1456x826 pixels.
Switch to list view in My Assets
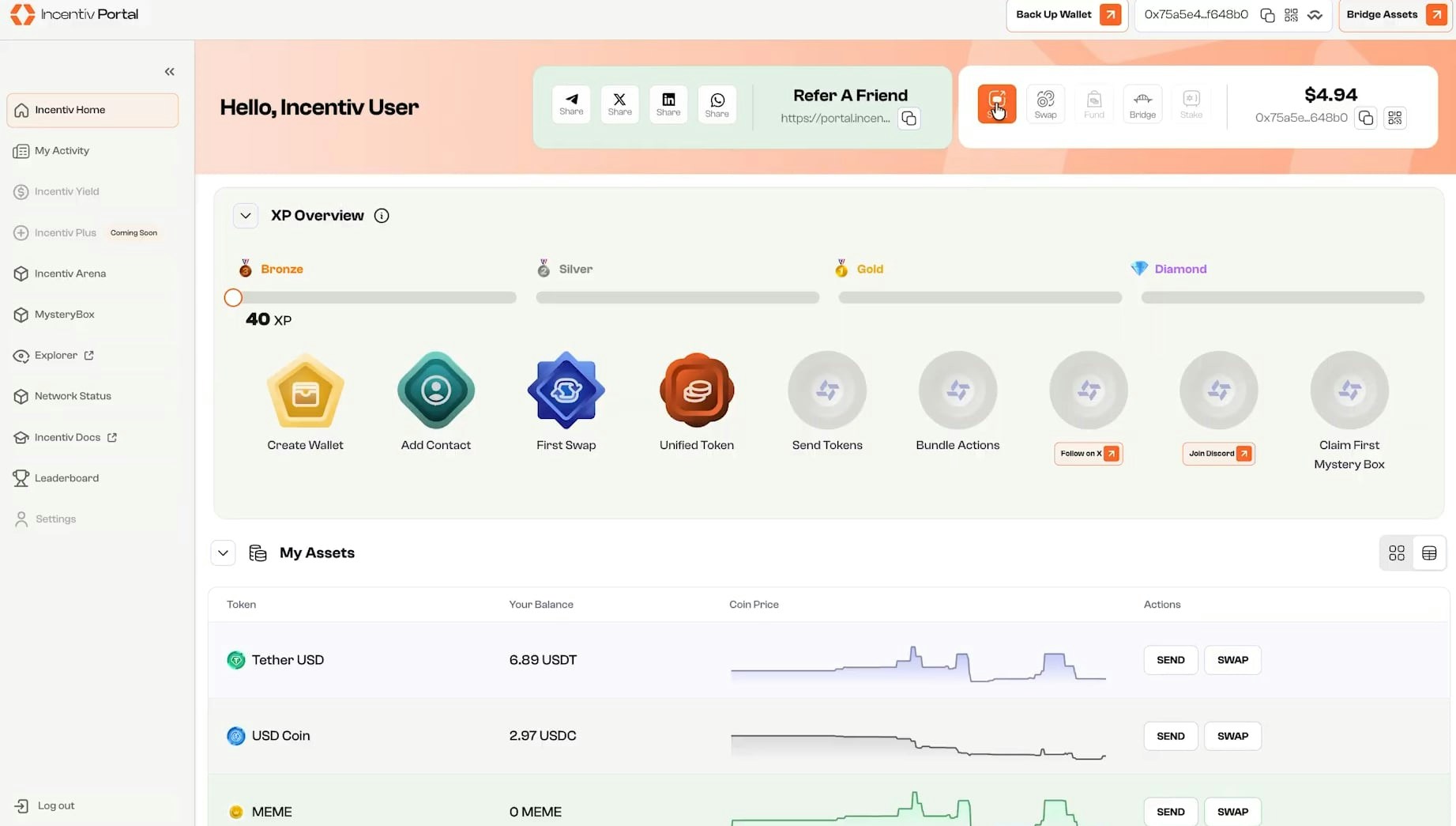(x=1428, y=553)
